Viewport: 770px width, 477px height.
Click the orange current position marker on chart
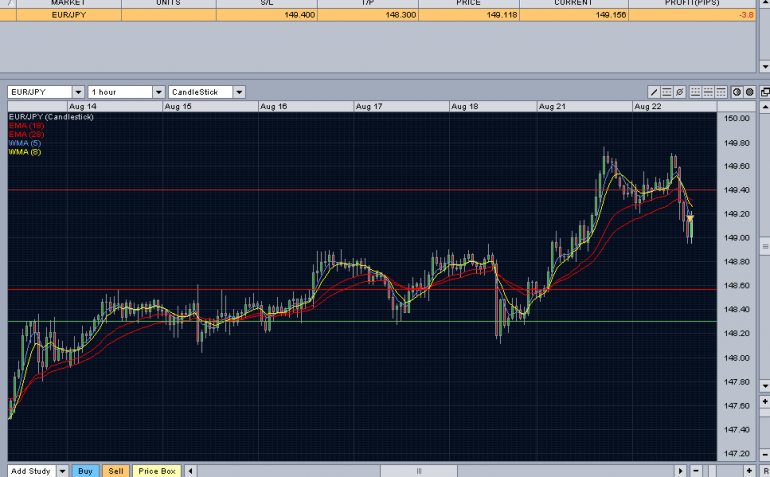(690, 218)
